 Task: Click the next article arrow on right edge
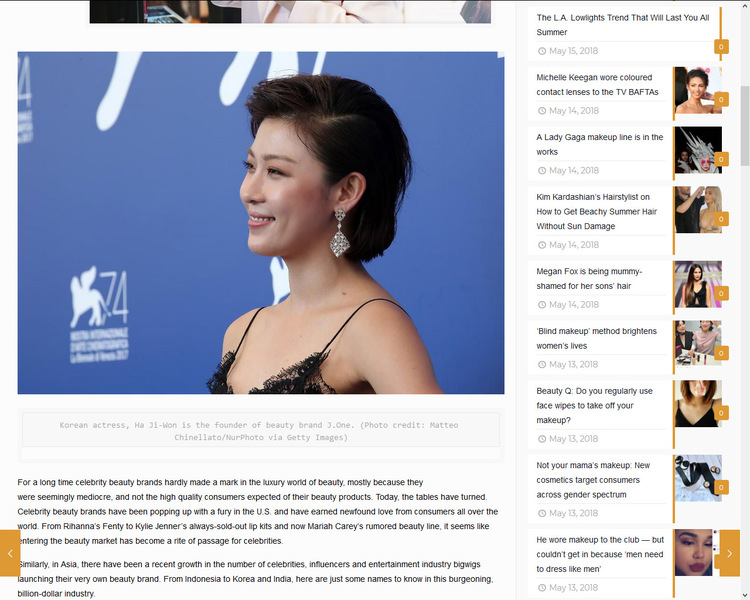click(730, 553)
